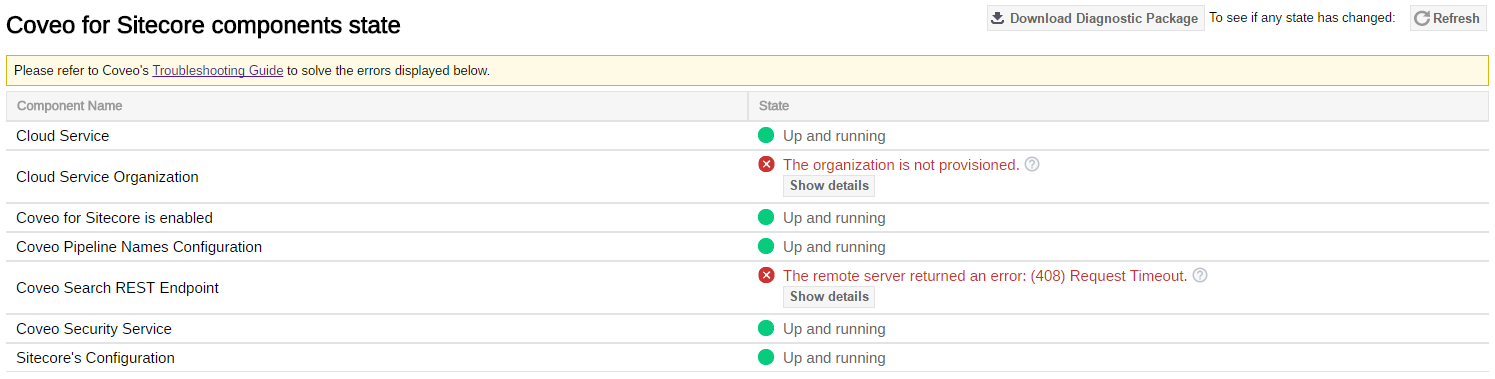Screen dimensions: 1495x379
Task: Click red error icon for Cloud Service Organization
Action: 767,164
